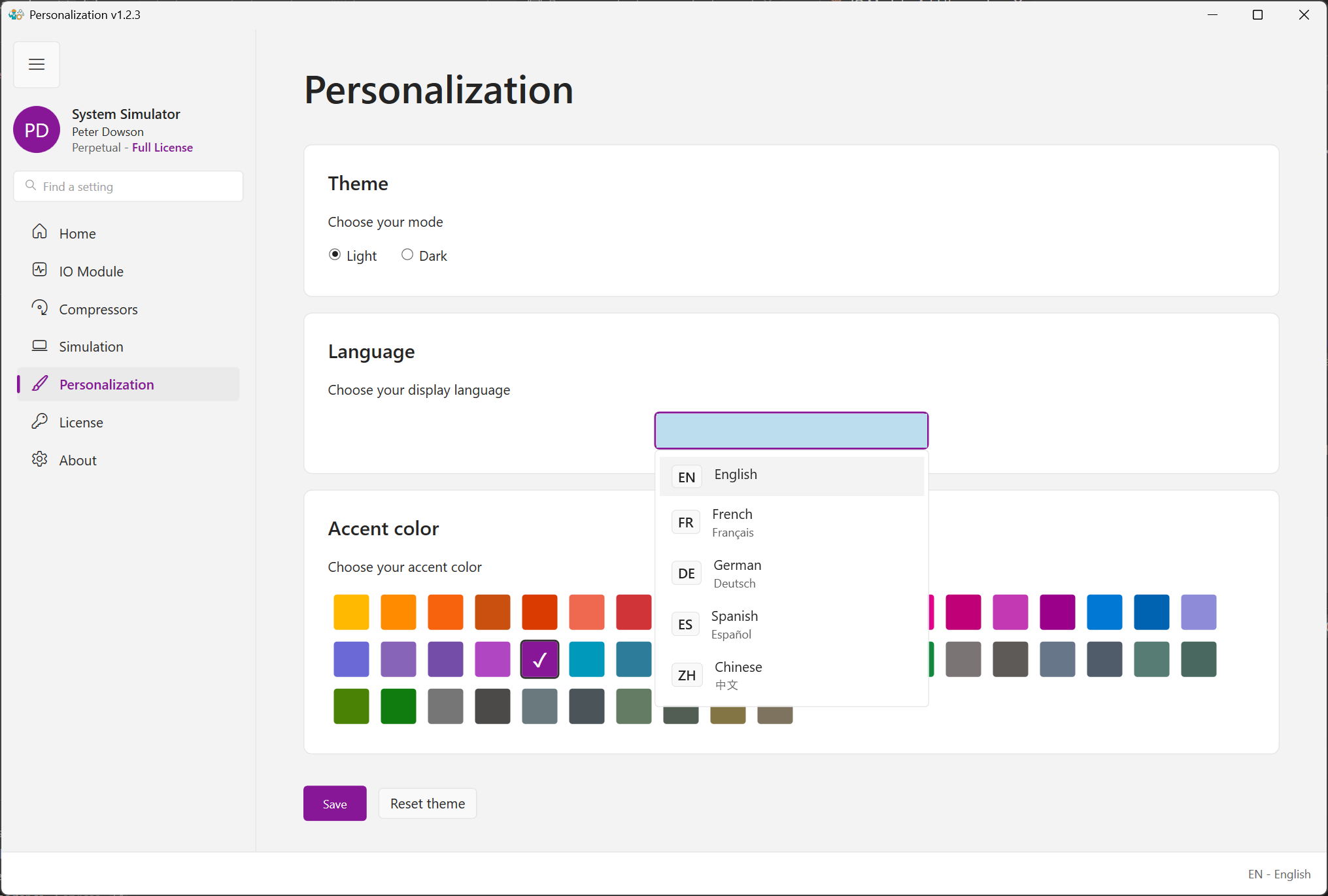
Task: Select the Compressors sidebar icon
Action: 39,308
